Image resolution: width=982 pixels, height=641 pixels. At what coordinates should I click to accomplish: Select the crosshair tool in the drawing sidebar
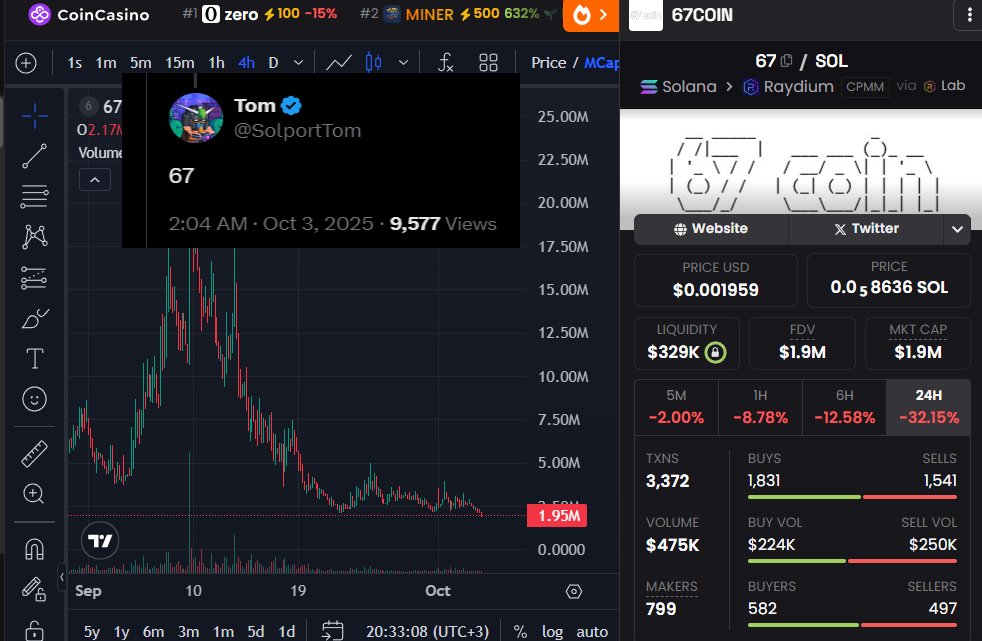(34, 115)
